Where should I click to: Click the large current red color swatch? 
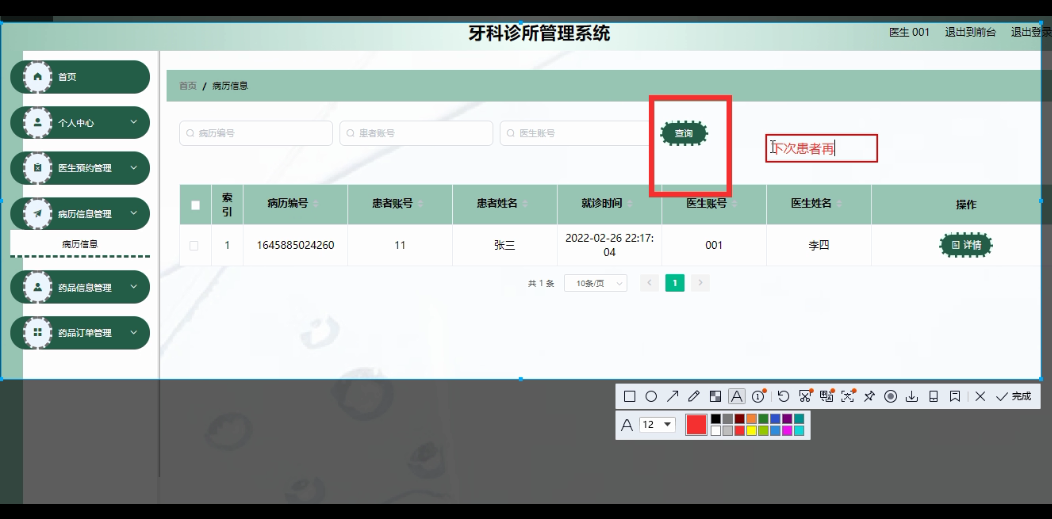pos(696,424)
